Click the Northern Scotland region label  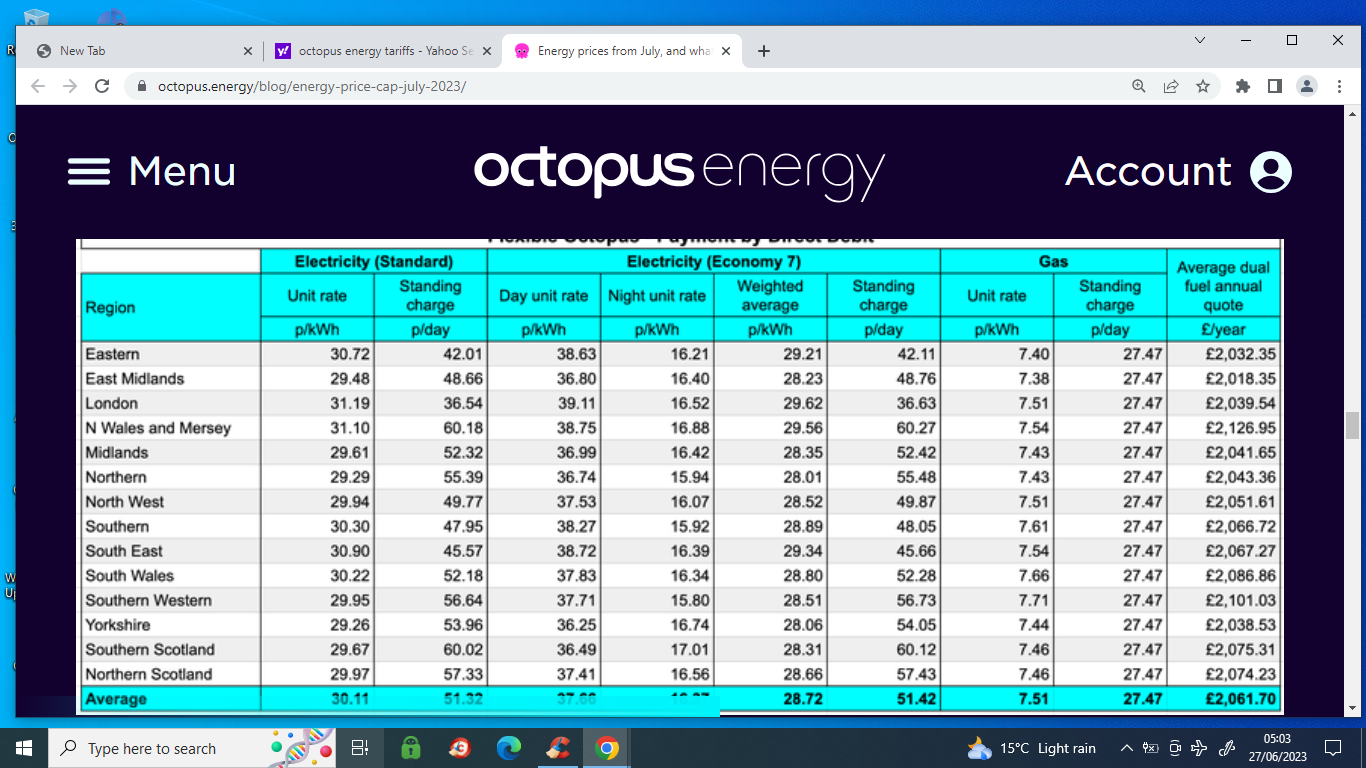[x=149, y=674]
